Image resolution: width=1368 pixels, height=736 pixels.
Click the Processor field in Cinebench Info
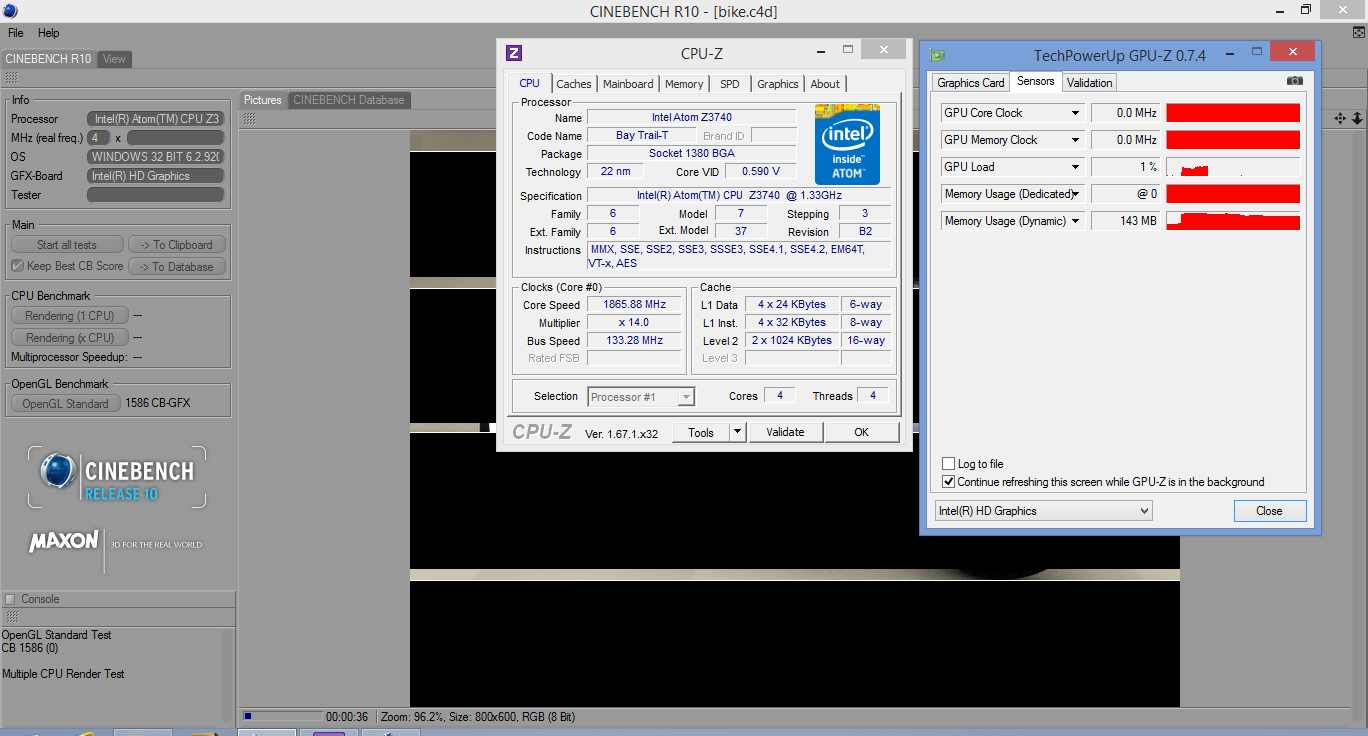155,119
